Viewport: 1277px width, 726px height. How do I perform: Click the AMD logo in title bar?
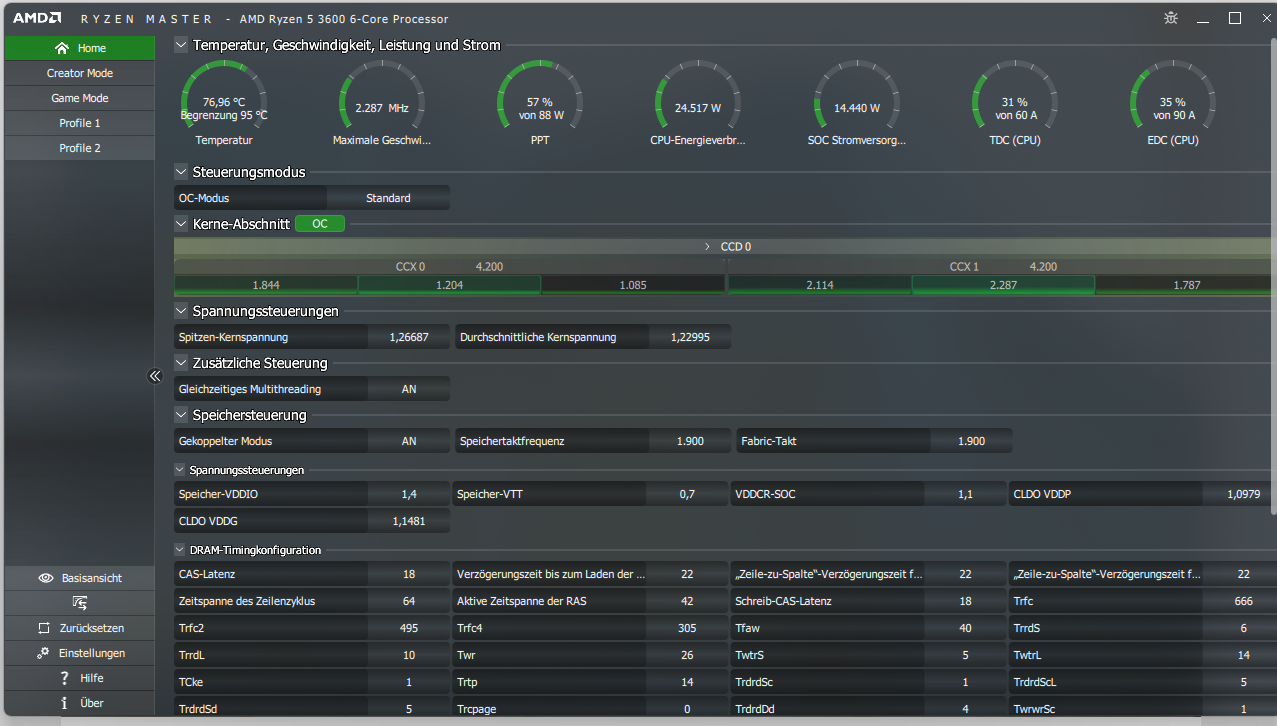point(36,19)
